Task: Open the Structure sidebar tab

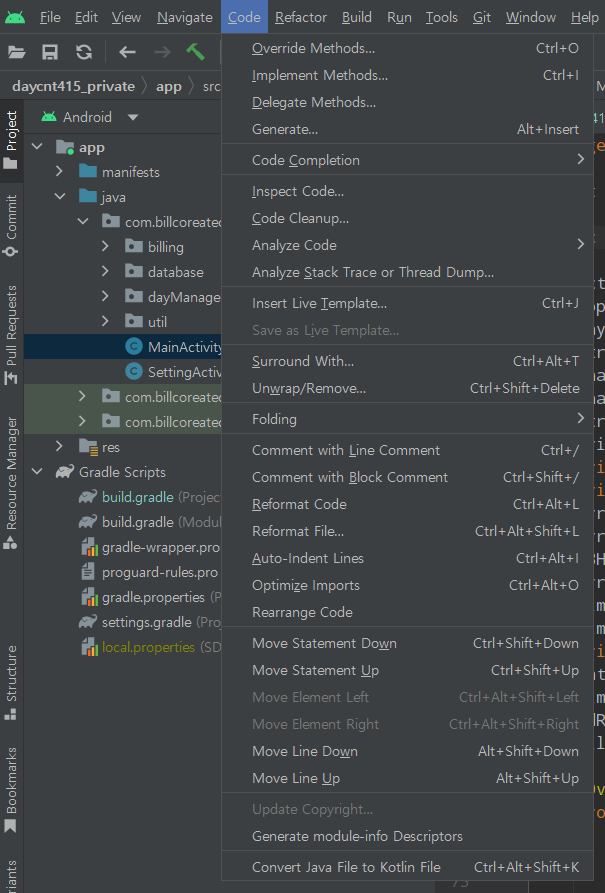Action: pyautogui.click(x=11, y=682)
